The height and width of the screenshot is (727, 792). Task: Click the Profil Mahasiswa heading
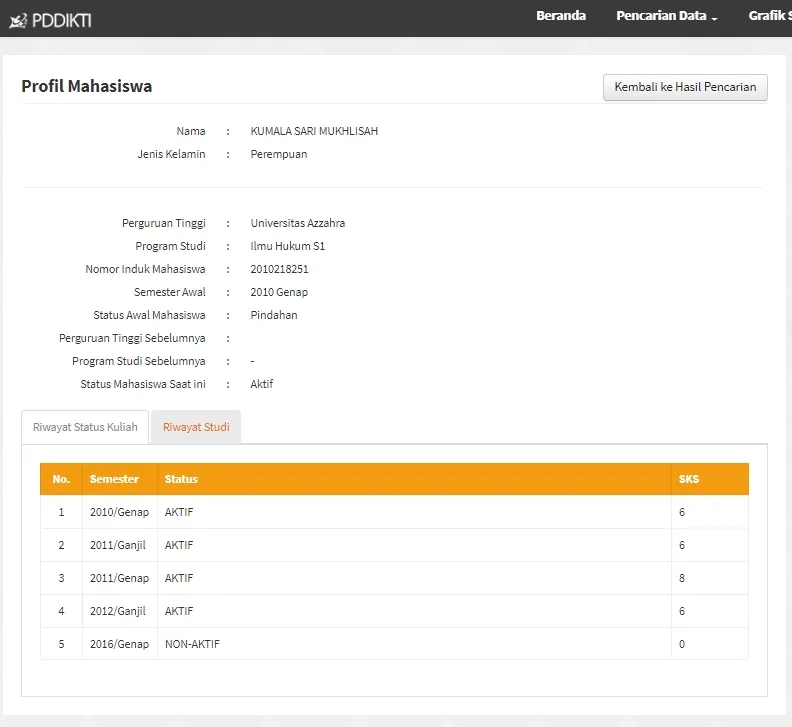87,86
